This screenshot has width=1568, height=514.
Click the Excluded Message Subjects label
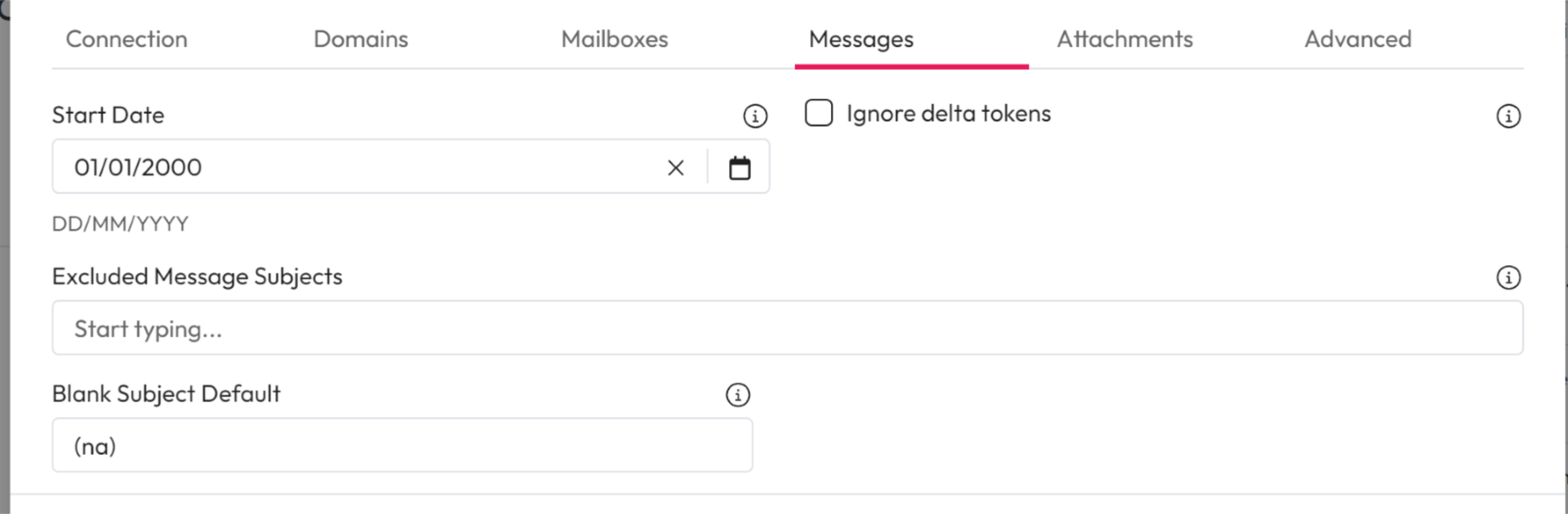197,277
